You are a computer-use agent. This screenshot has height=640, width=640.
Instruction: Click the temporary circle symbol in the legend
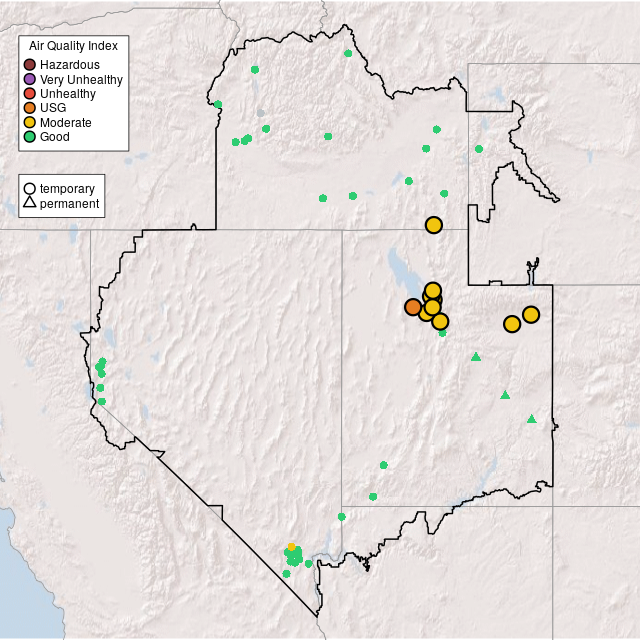(30, 188)
